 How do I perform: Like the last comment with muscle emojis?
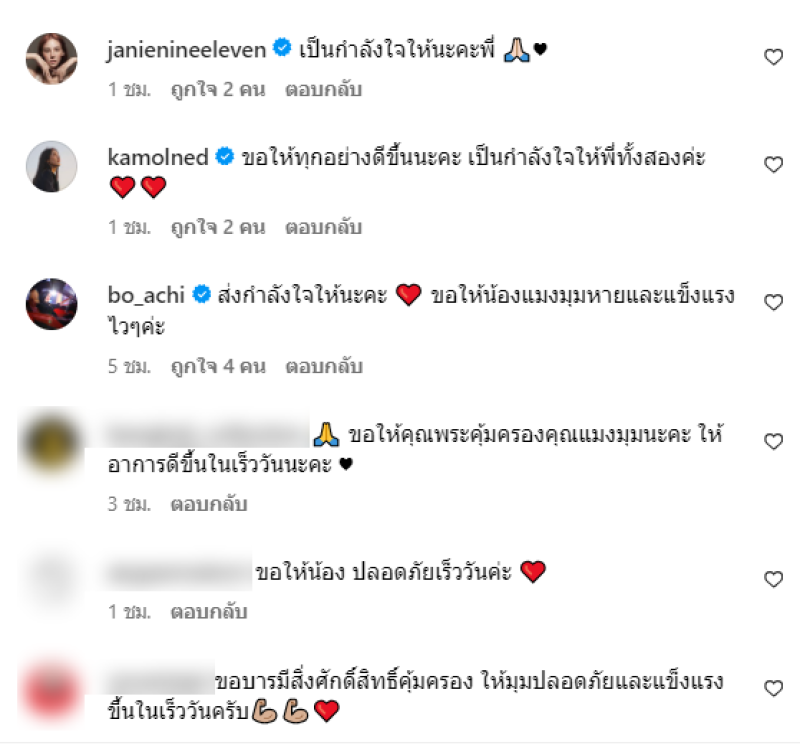[x=773, y=689]
